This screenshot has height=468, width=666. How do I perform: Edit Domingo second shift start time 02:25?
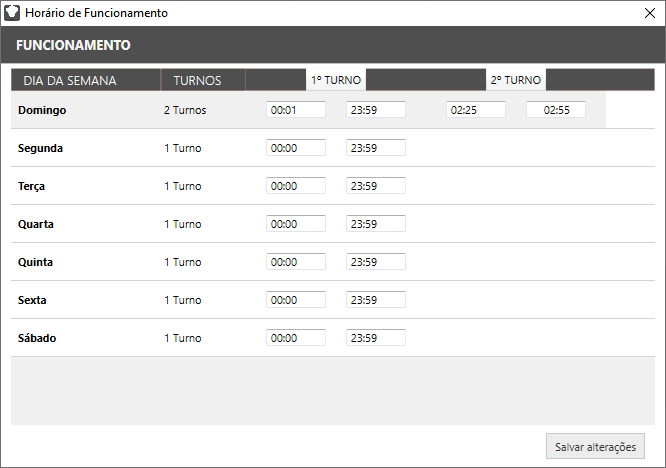point(476,110)
